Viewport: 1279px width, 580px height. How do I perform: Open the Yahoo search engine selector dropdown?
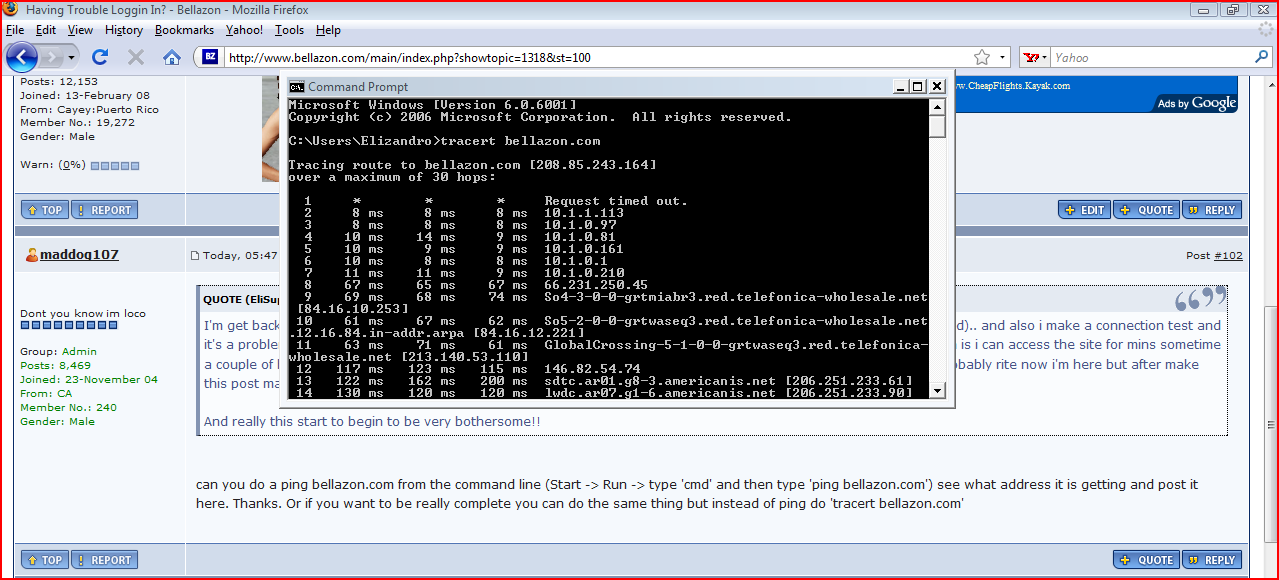click(x=1036, y=57)
